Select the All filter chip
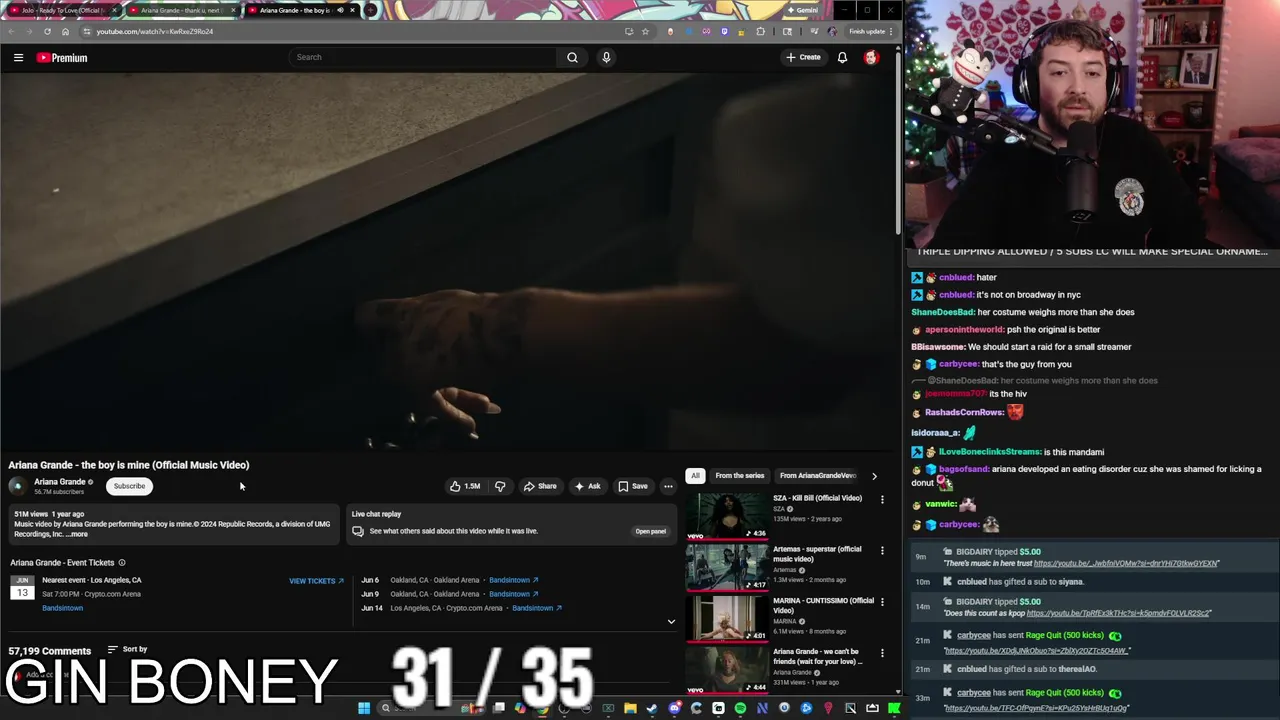Image resolution: width=1280 pixels, height=720 pixels. (695, 475)
